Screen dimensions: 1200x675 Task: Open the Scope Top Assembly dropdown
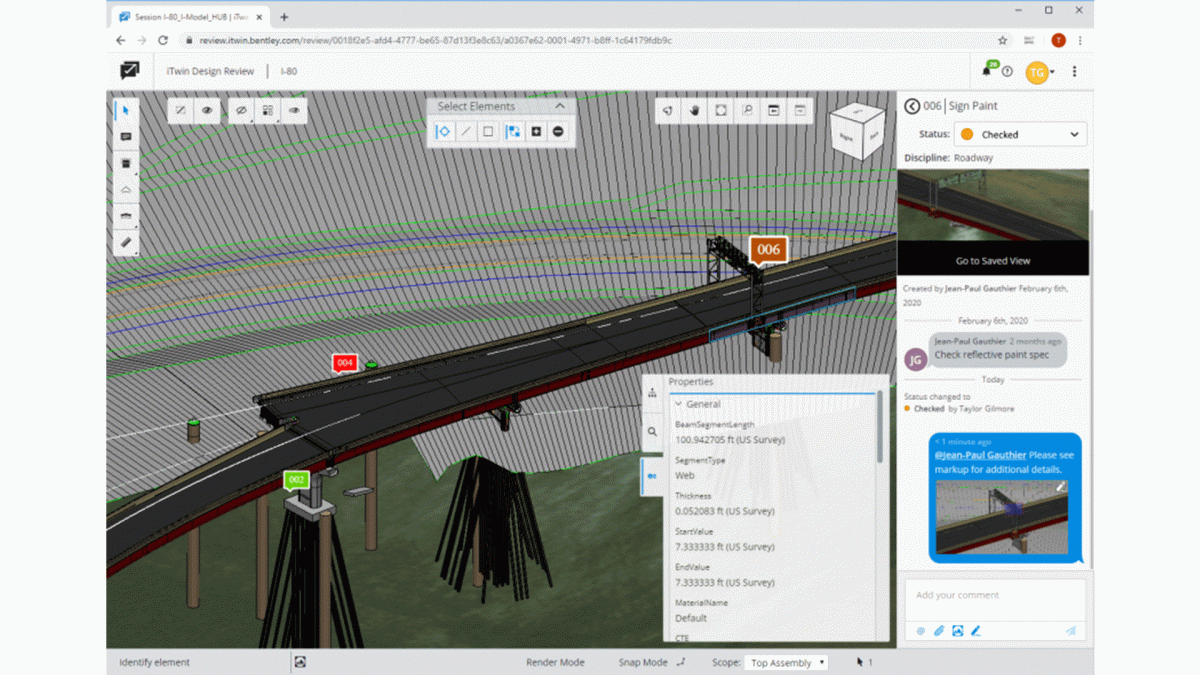pos(786,662)
